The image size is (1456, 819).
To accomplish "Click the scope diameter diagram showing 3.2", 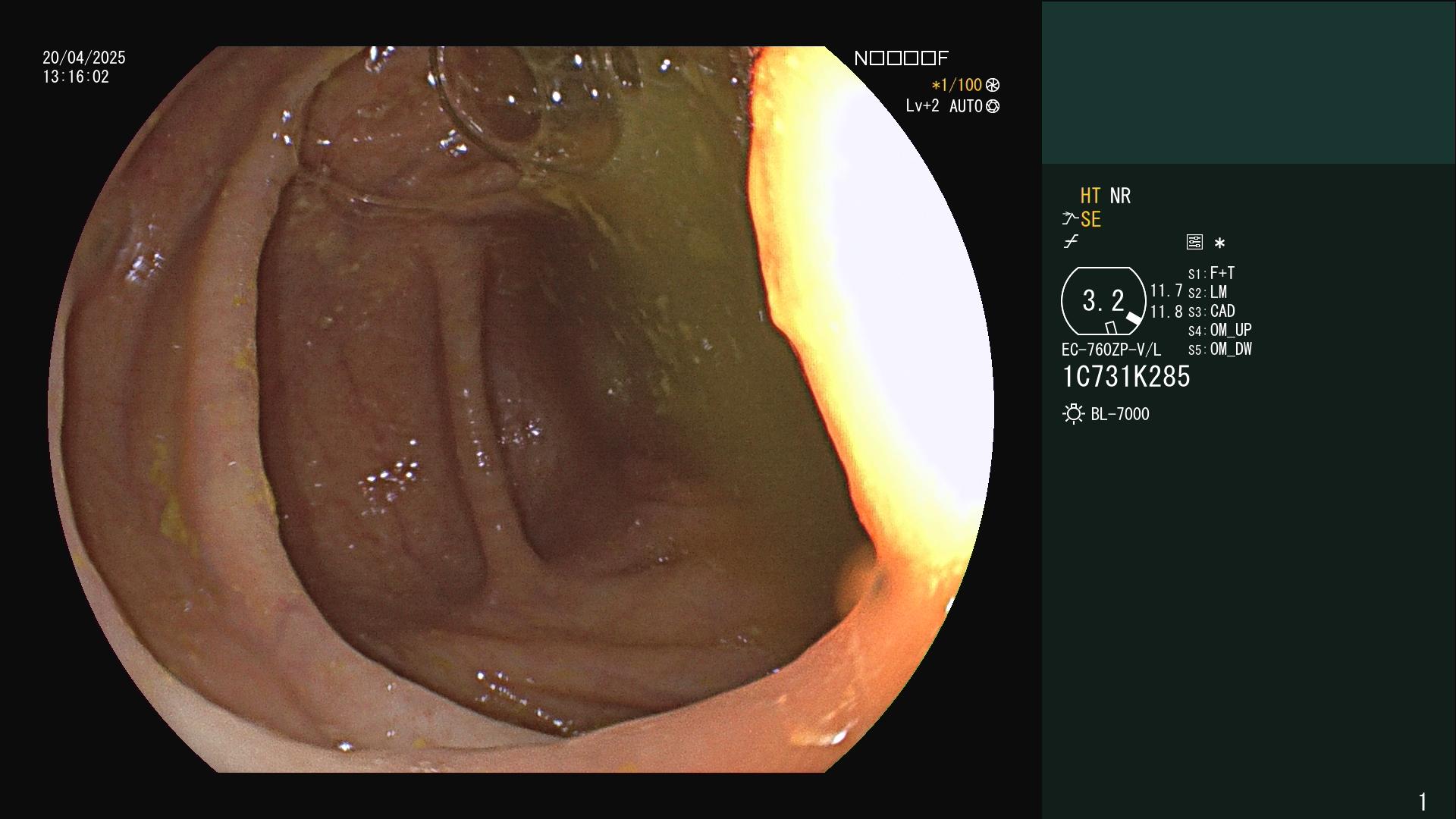I will coord(1103,301).
